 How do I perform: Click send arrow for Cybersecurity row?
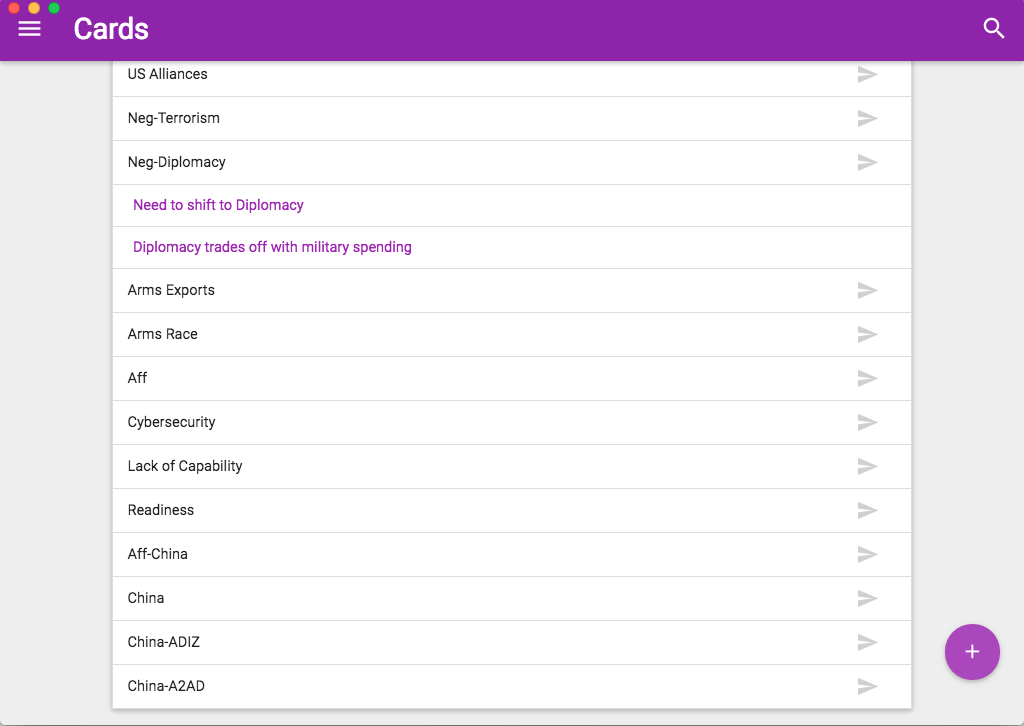tap(867, 422)
